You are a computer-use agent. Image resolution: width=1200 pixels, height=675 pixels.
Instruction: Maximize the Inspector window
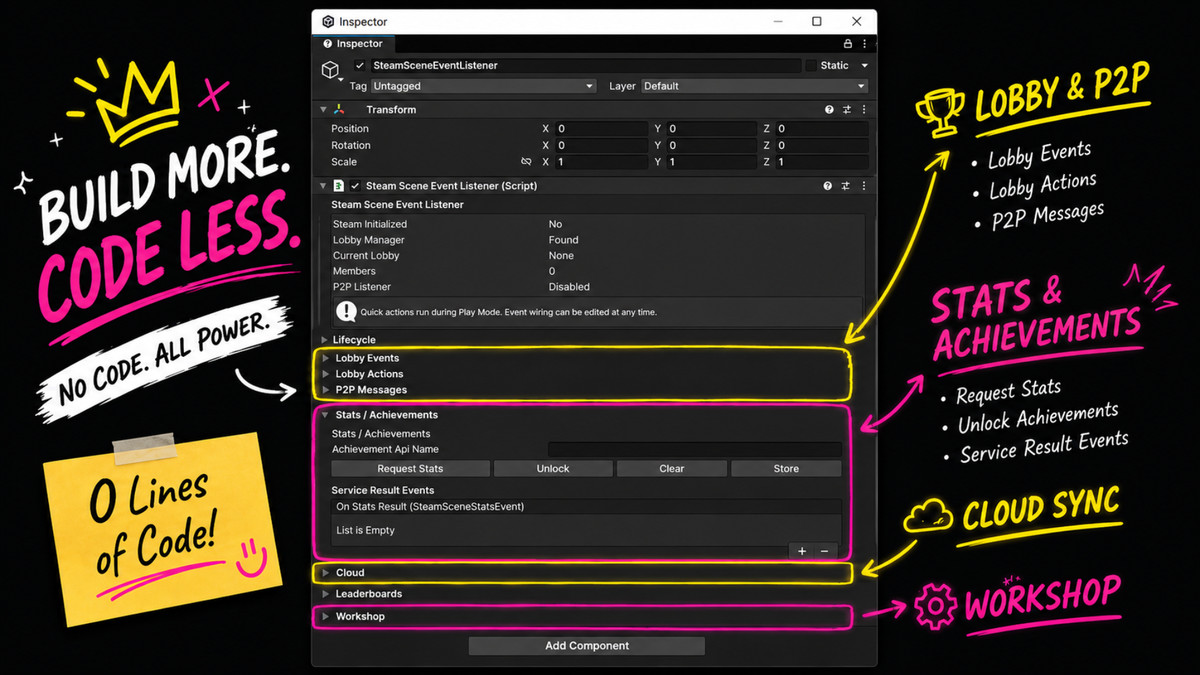(x=816, y=22)
